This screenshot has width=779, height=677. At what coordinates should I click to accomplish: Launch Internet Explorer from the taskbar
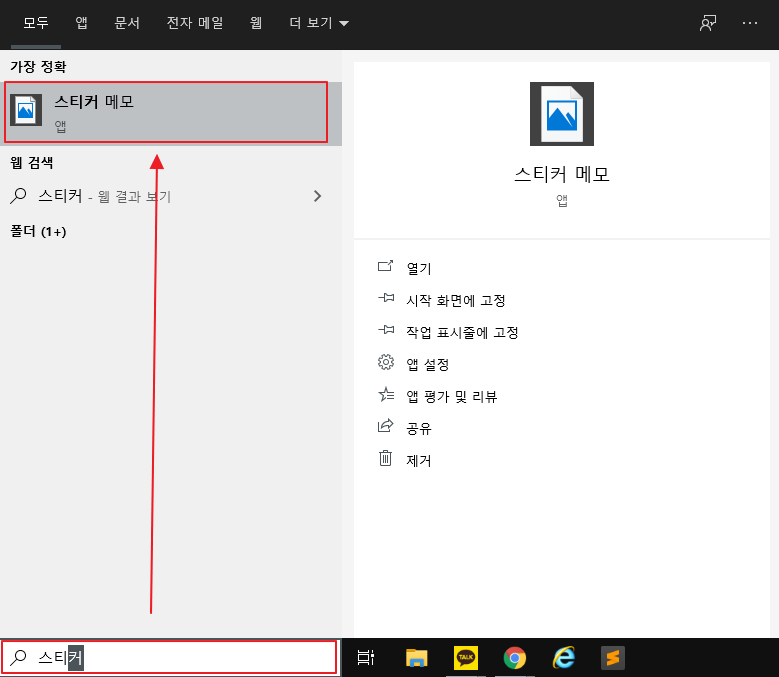coord(564,658)
